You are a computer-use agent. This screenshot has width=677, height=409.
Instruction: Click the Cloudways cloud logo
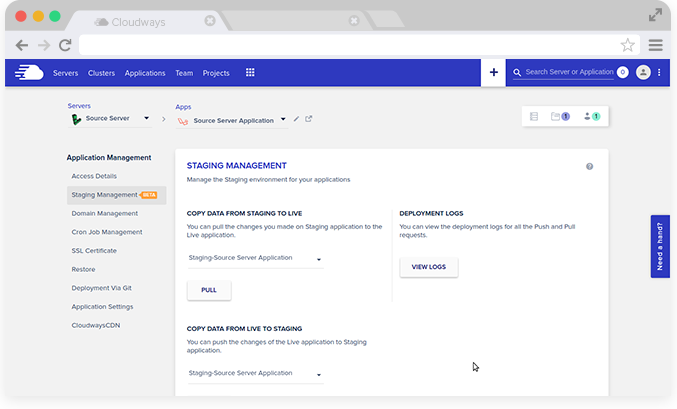click(30, 72)
